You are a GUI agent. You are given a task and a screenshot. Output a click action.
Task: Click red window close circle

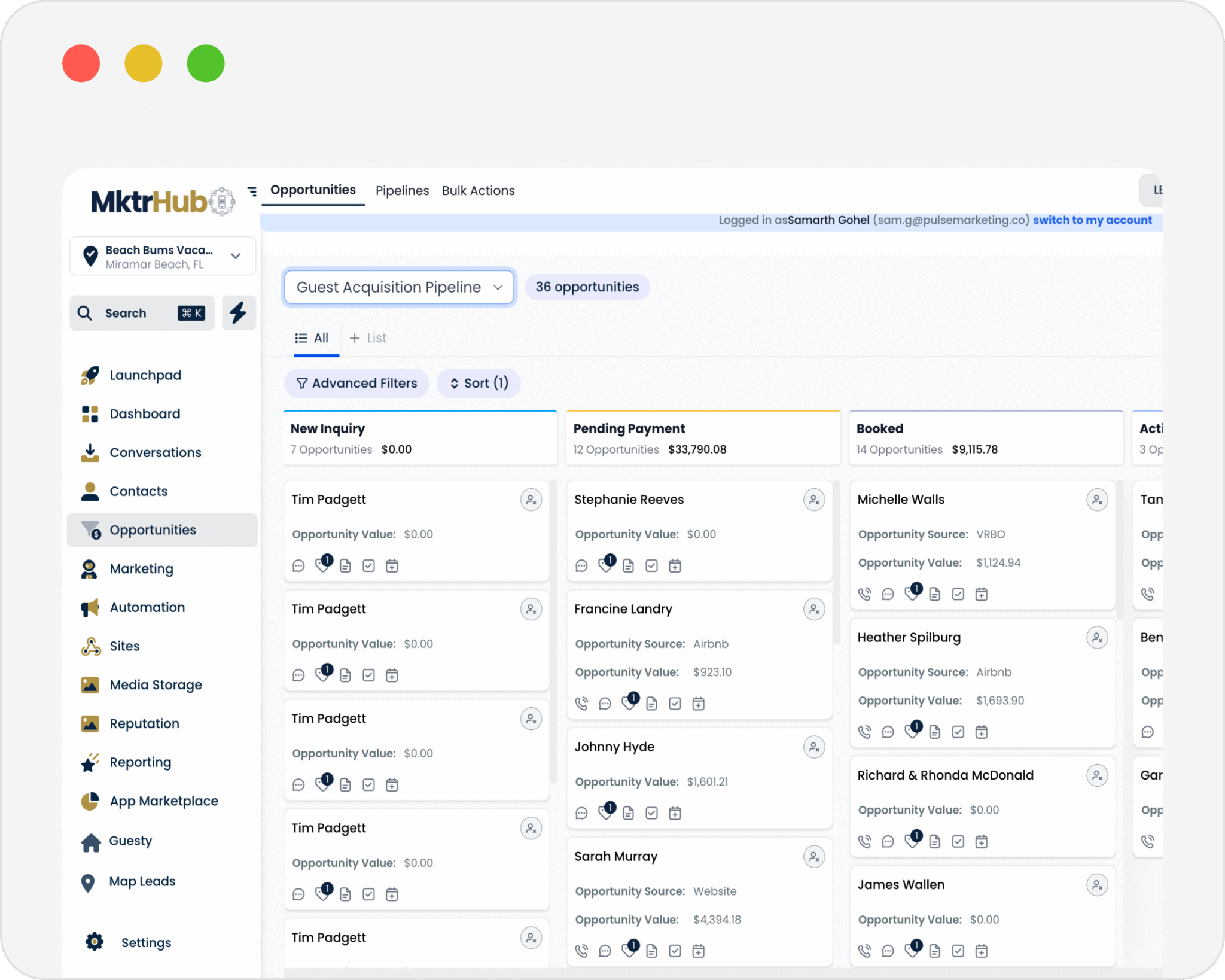coord(81,63)
